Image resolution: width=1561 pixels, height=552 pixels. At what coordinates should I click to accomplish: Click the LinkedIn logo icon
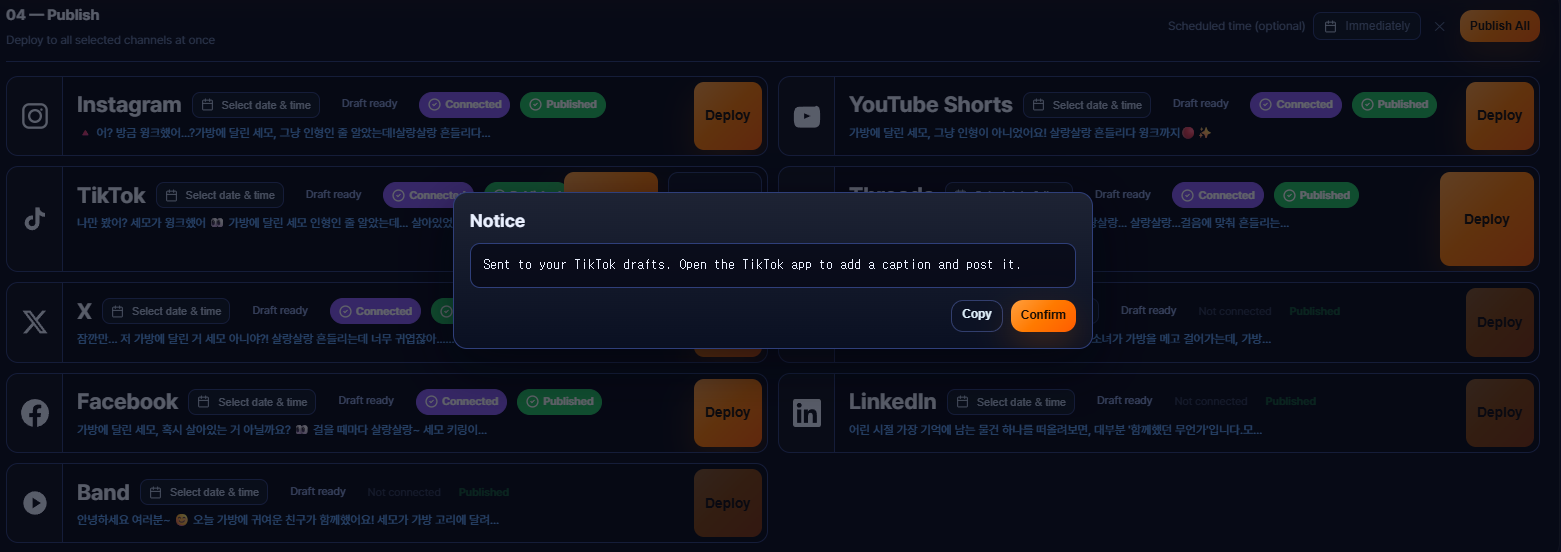[x=807, y=413]
